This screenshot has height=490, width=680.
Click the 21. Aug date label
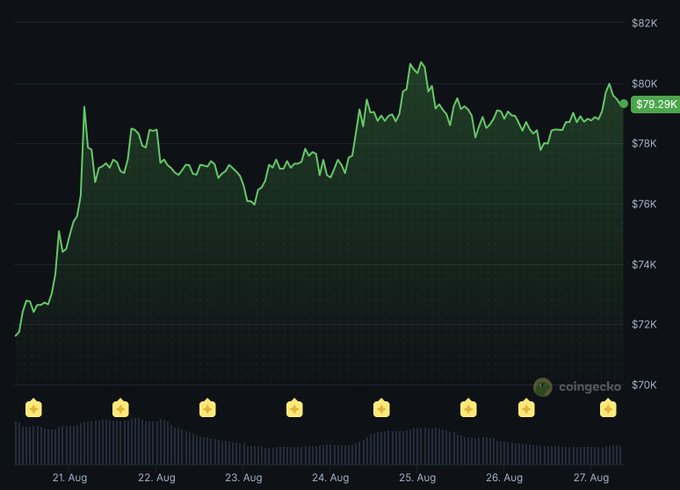[x=70, y=478]
